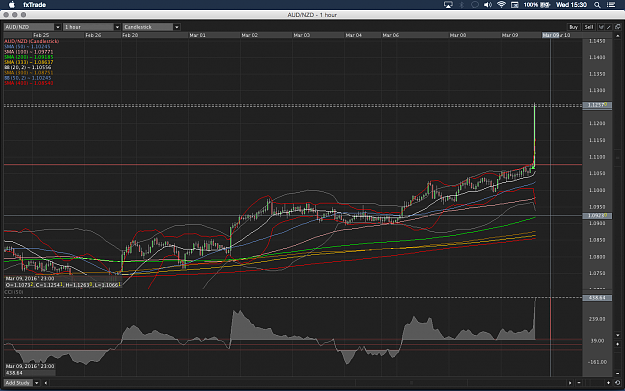Select the green SMA (200) legend entry
This screenshot has height=391, width=625.
(28, 57)
